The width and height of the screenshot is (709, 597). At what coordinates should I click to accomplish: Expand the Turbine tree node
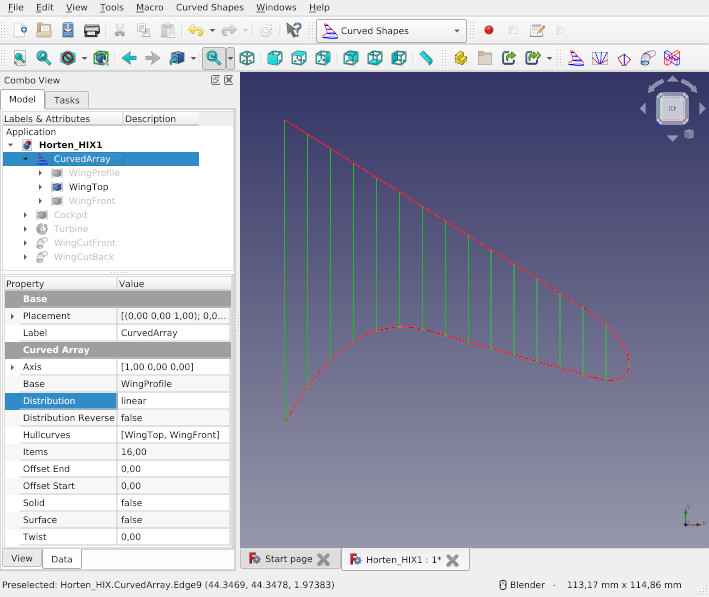click(25, 229)
